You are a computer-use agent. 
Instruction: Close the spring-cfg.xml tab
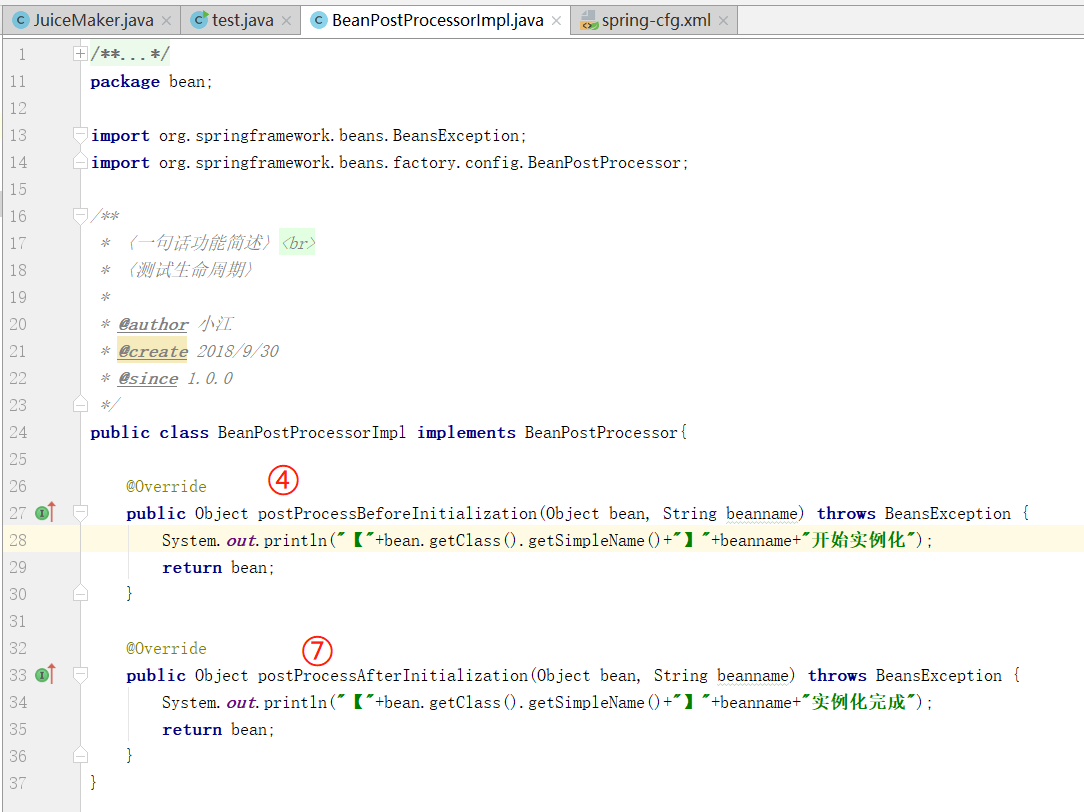[722, 21]
